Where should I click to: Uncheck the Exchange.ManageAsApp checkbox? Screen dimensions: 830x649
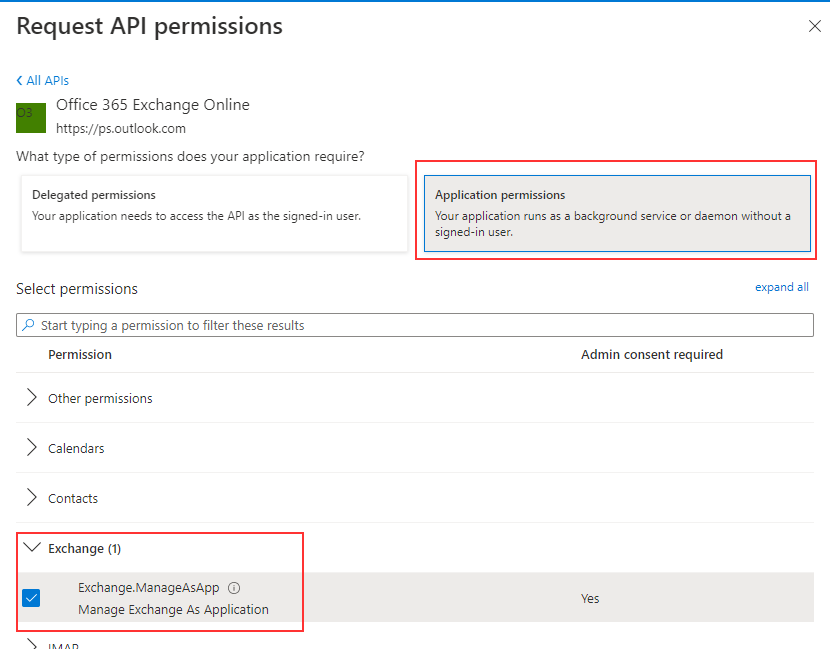click(31, 598)
